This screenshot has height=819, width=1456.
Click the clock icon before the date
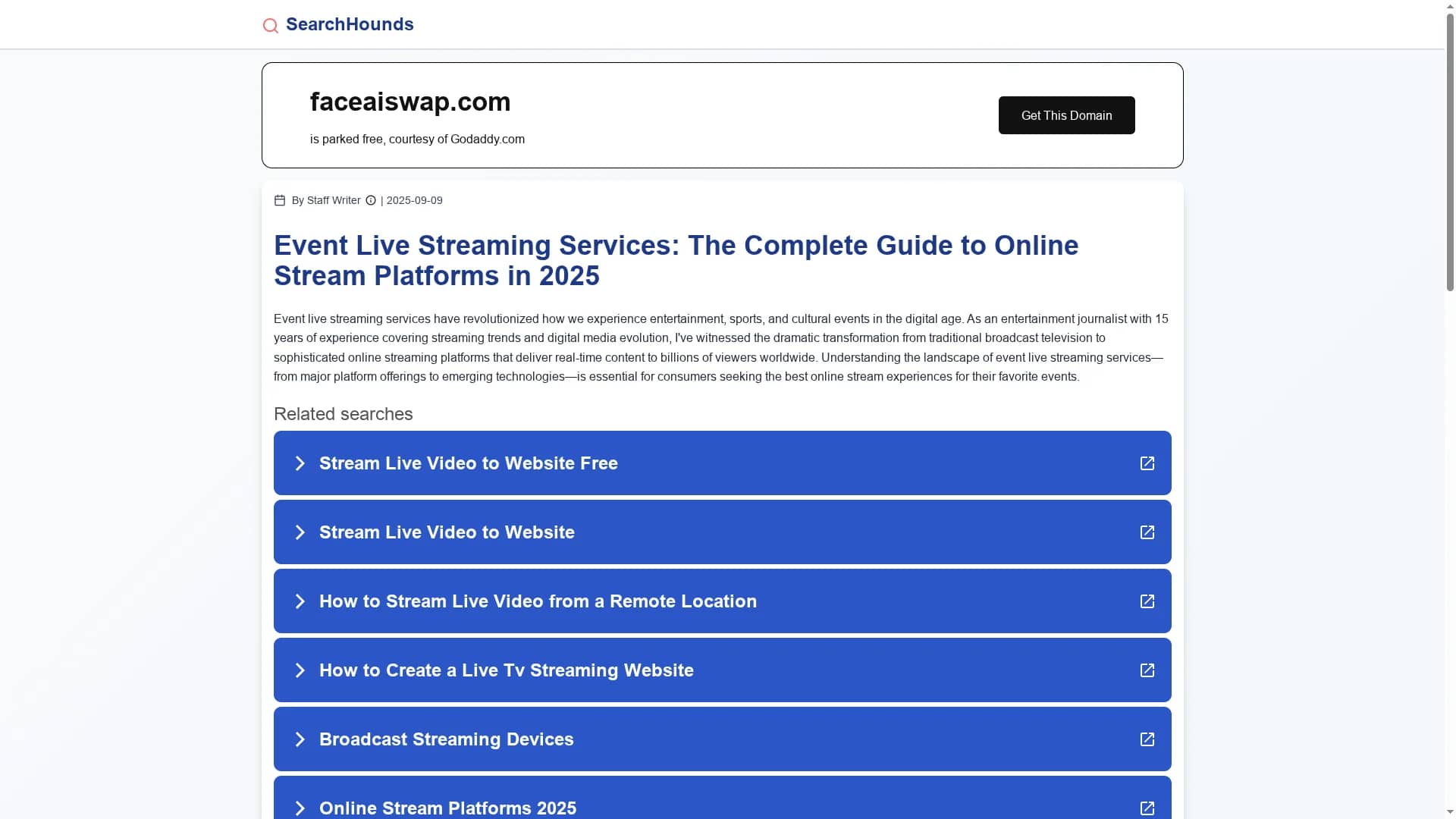tap(371, 200)
